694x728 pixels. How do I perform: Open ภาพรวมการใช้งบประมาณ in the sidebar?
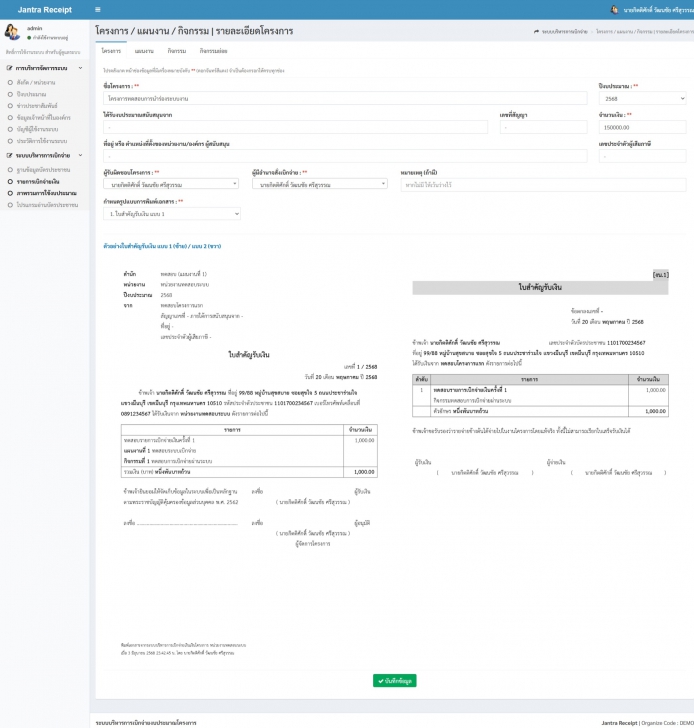pos(46,193)
